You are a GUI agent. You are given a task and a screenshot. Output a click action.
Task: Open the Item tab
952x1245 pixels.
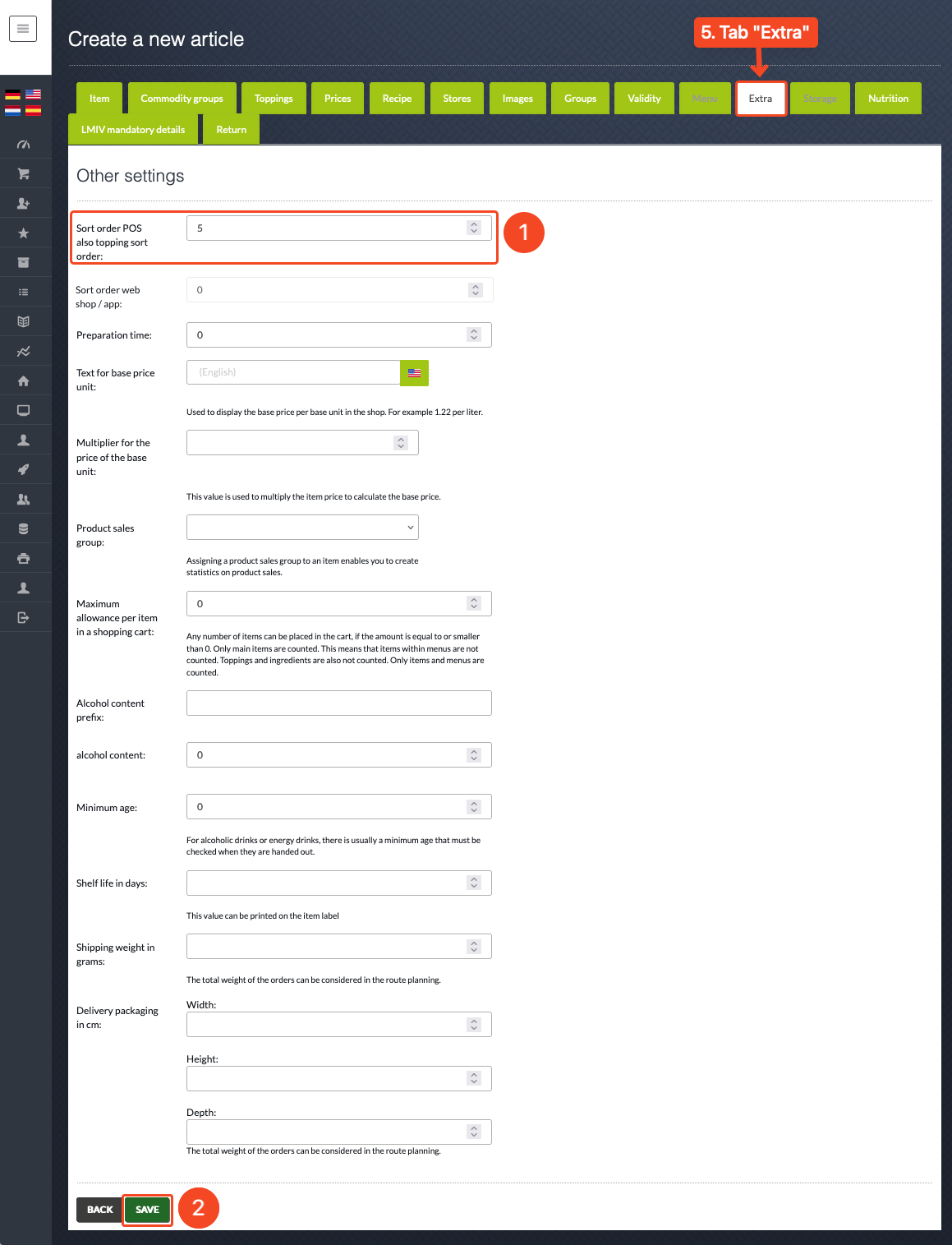[x=99, y=99]
